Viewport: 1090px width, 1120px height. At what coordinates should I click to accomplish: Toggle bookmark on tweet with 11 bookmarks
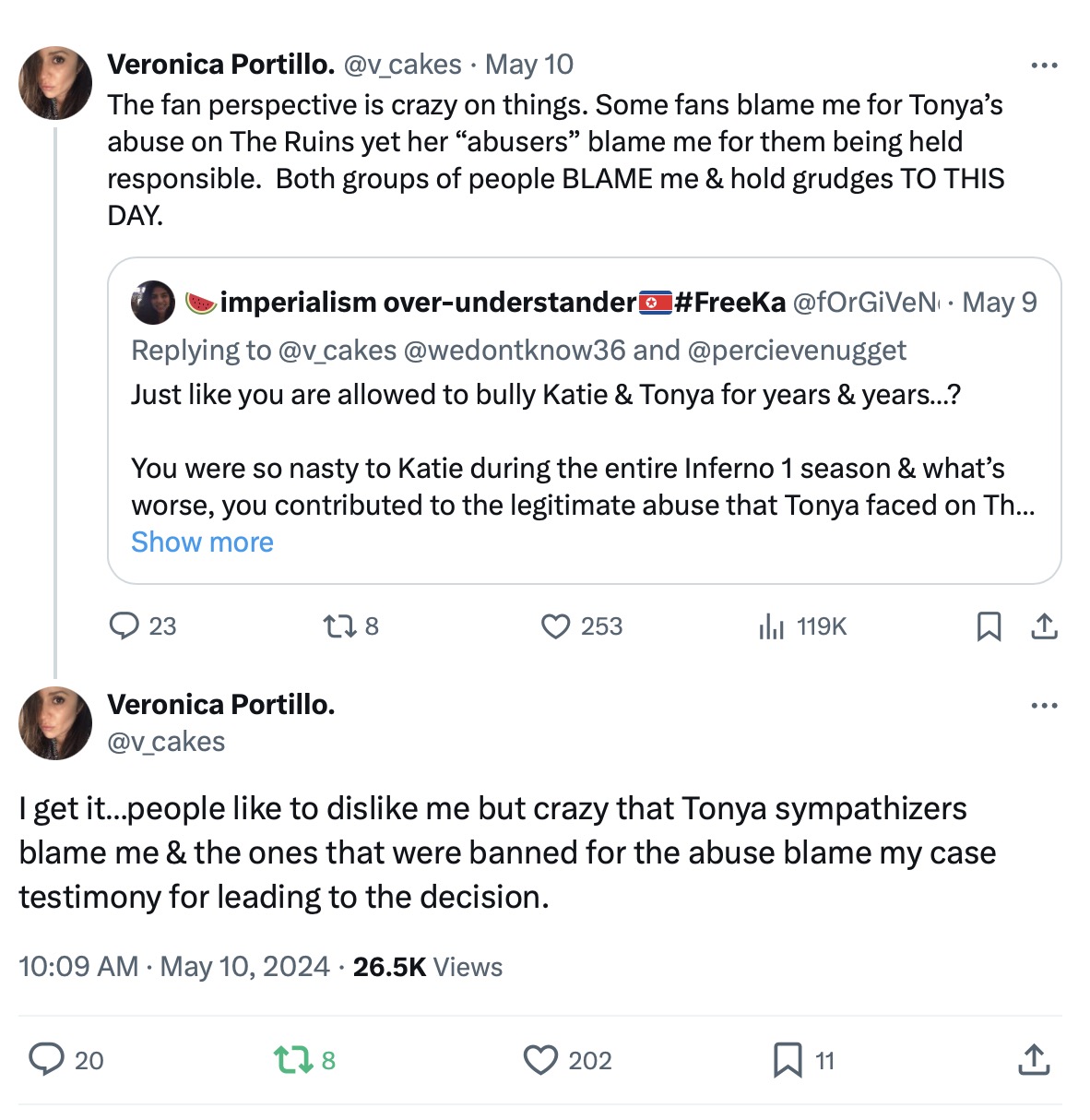pyautogui.click(x=788, y=1059)
